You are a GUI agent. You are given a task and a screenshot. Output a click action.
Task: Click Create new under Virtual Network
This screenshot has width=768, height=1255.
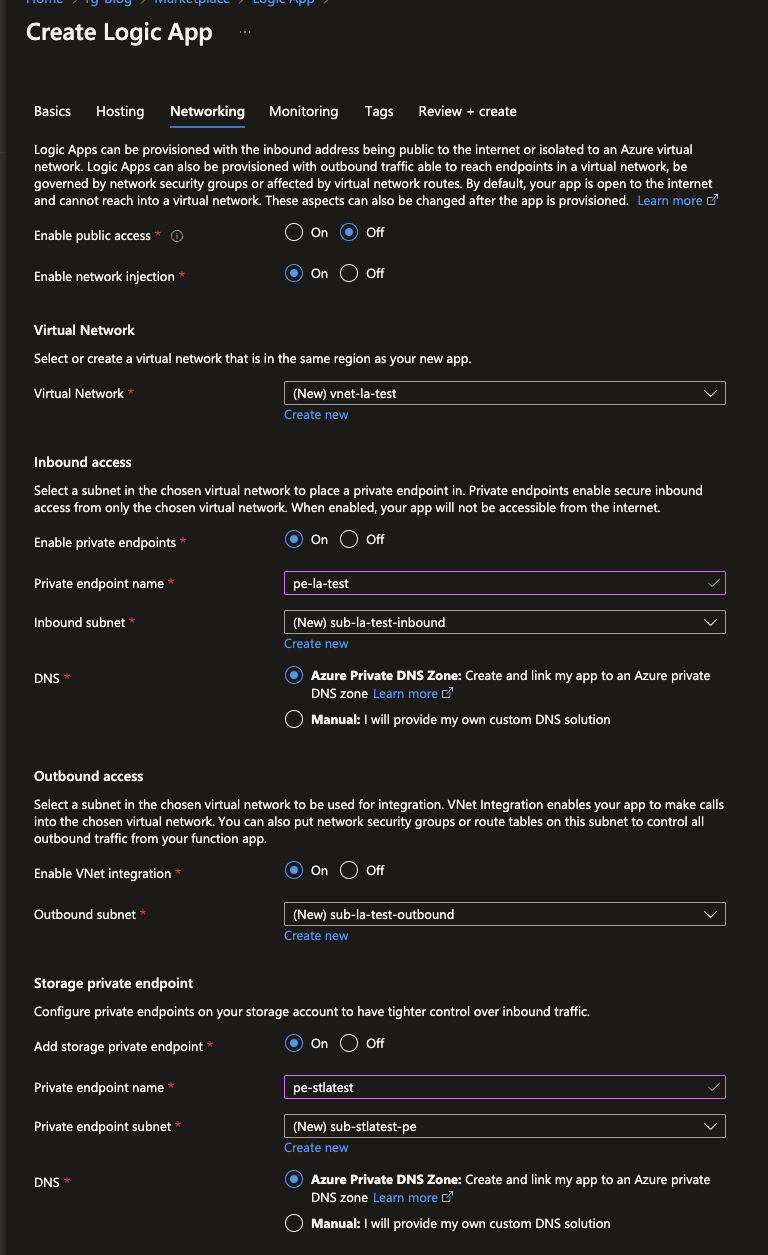pos(316,415)
